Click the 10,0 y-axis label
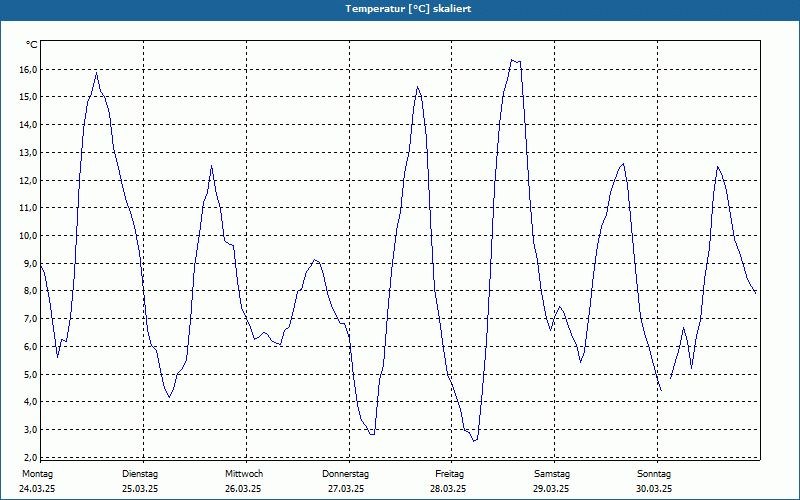The width and height of the screenshot is (800, 500). tap(27, 235)
